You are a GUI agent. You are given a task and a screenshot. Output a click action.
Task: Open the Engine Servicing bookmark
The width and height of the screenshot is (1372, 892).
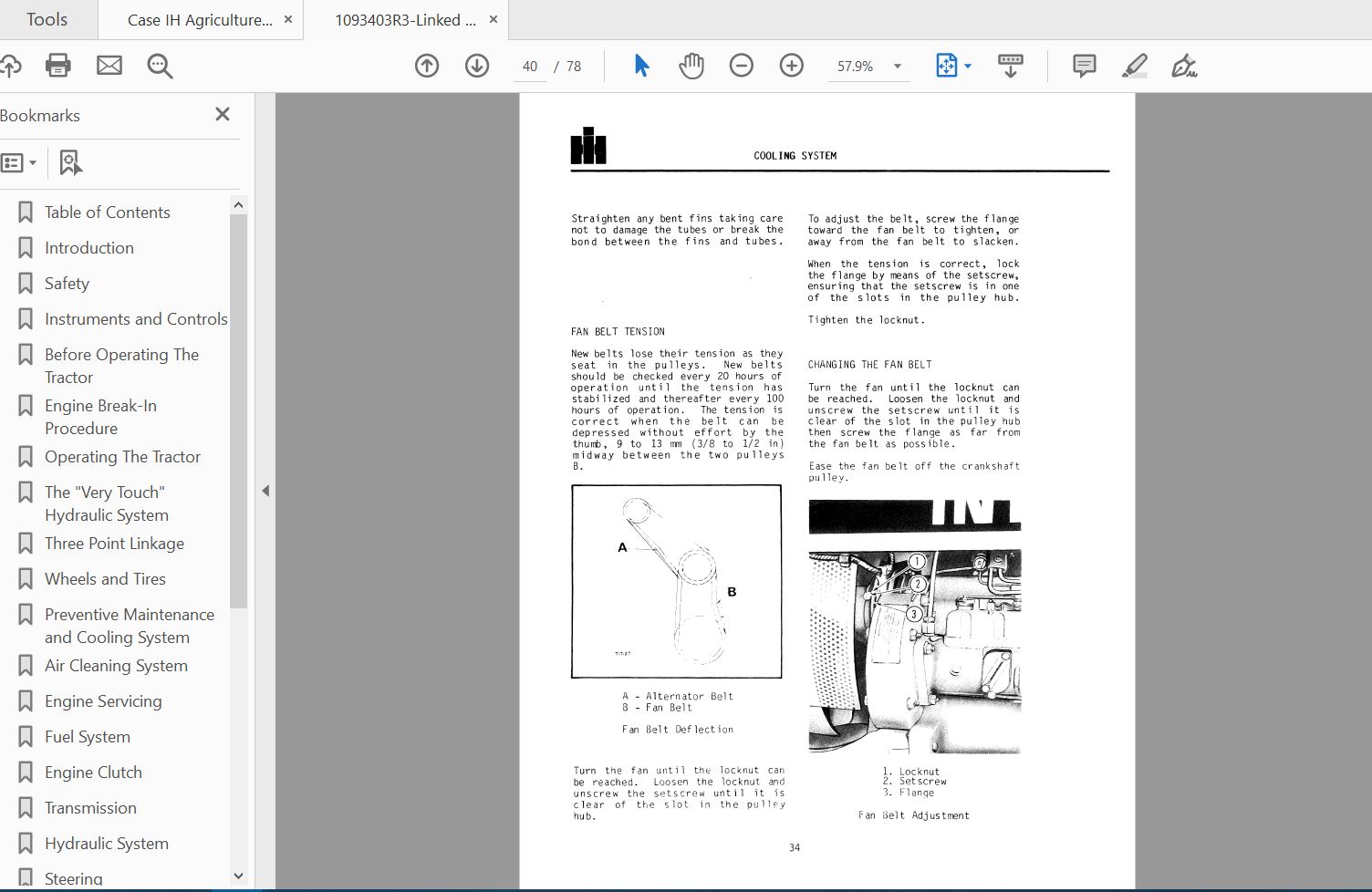pyautogui.click(x=103, y=700)
